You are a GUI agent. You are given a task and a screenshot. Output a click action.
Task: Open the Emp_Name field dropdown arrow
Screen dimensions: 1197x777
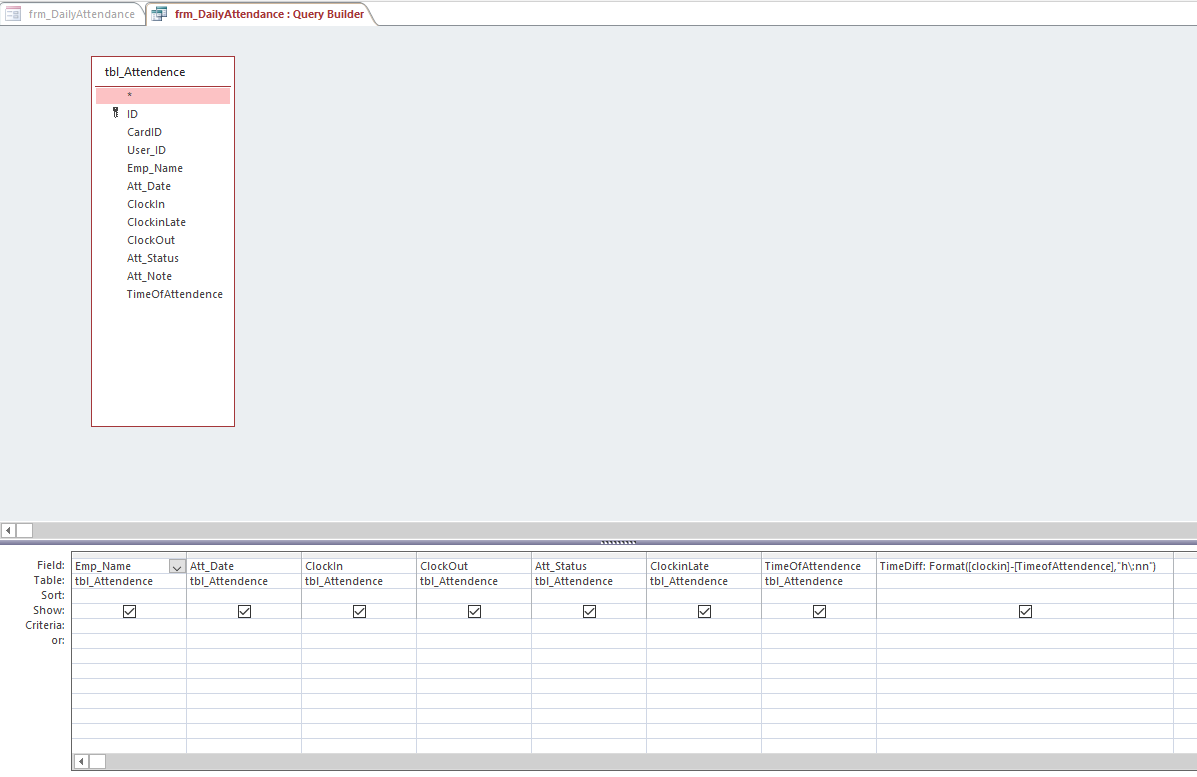[176, 566]
